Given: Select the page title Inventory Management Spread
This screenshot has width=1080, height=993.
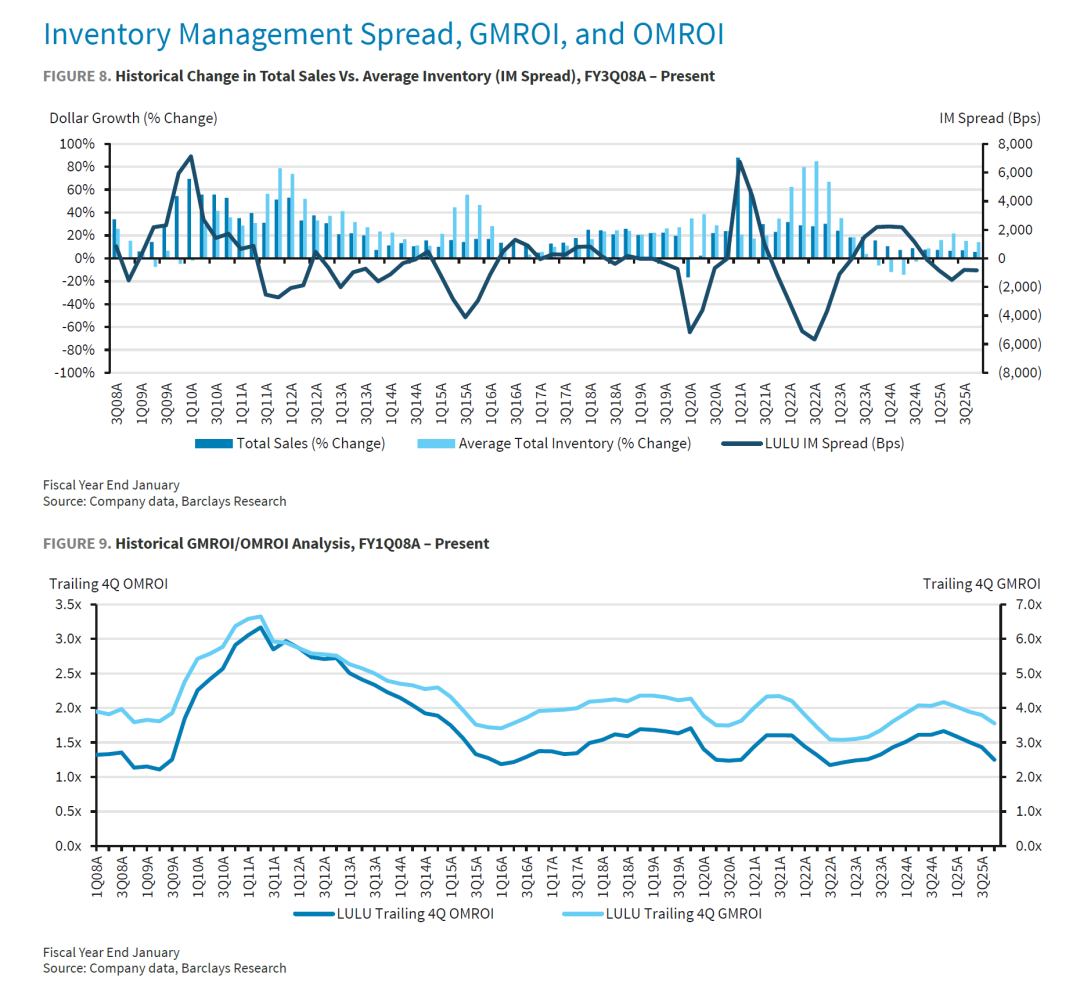Looking at the screenshot, I should coord(383,34).
